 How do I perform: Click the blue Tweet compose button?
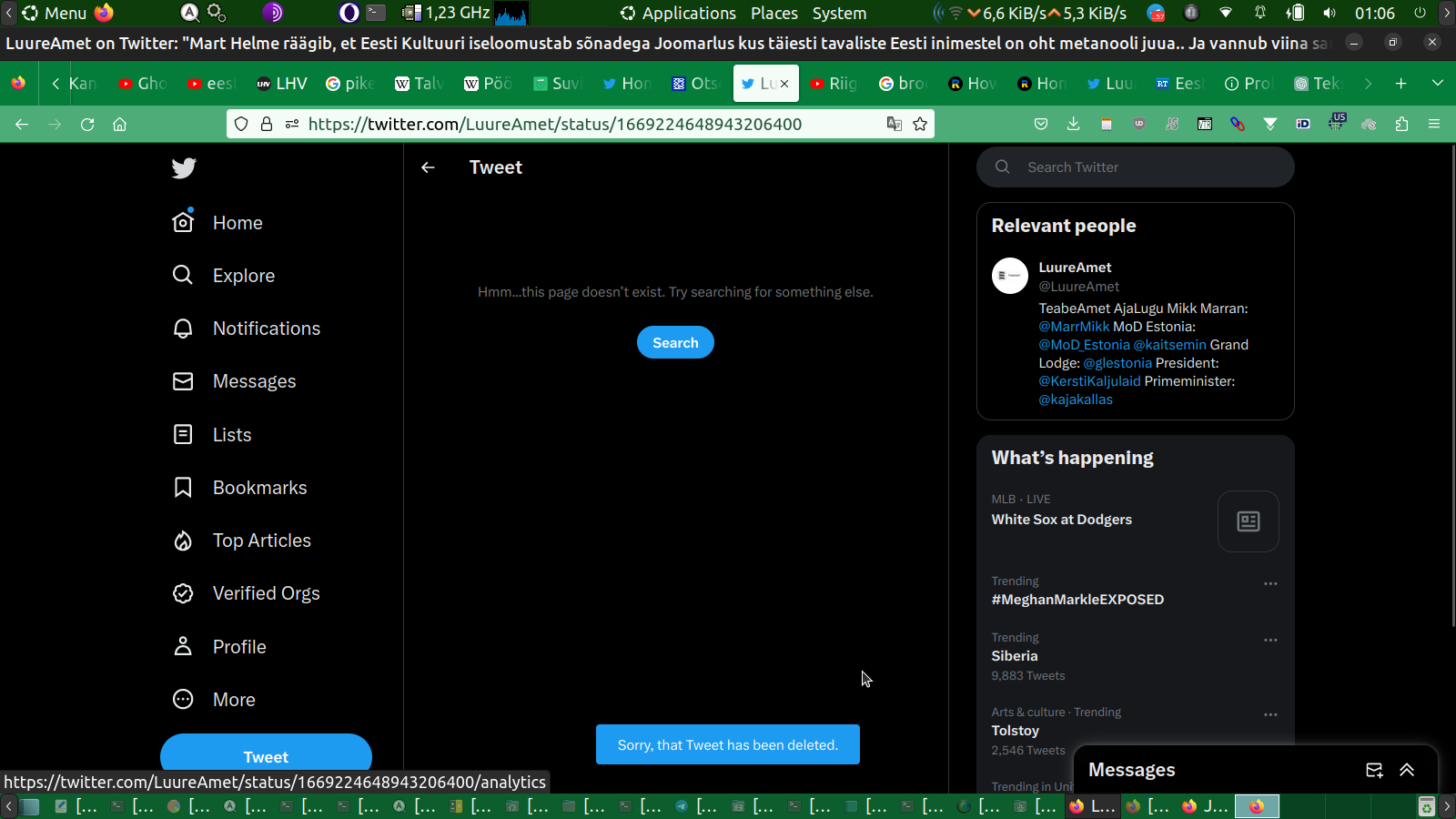coord(266,756)
